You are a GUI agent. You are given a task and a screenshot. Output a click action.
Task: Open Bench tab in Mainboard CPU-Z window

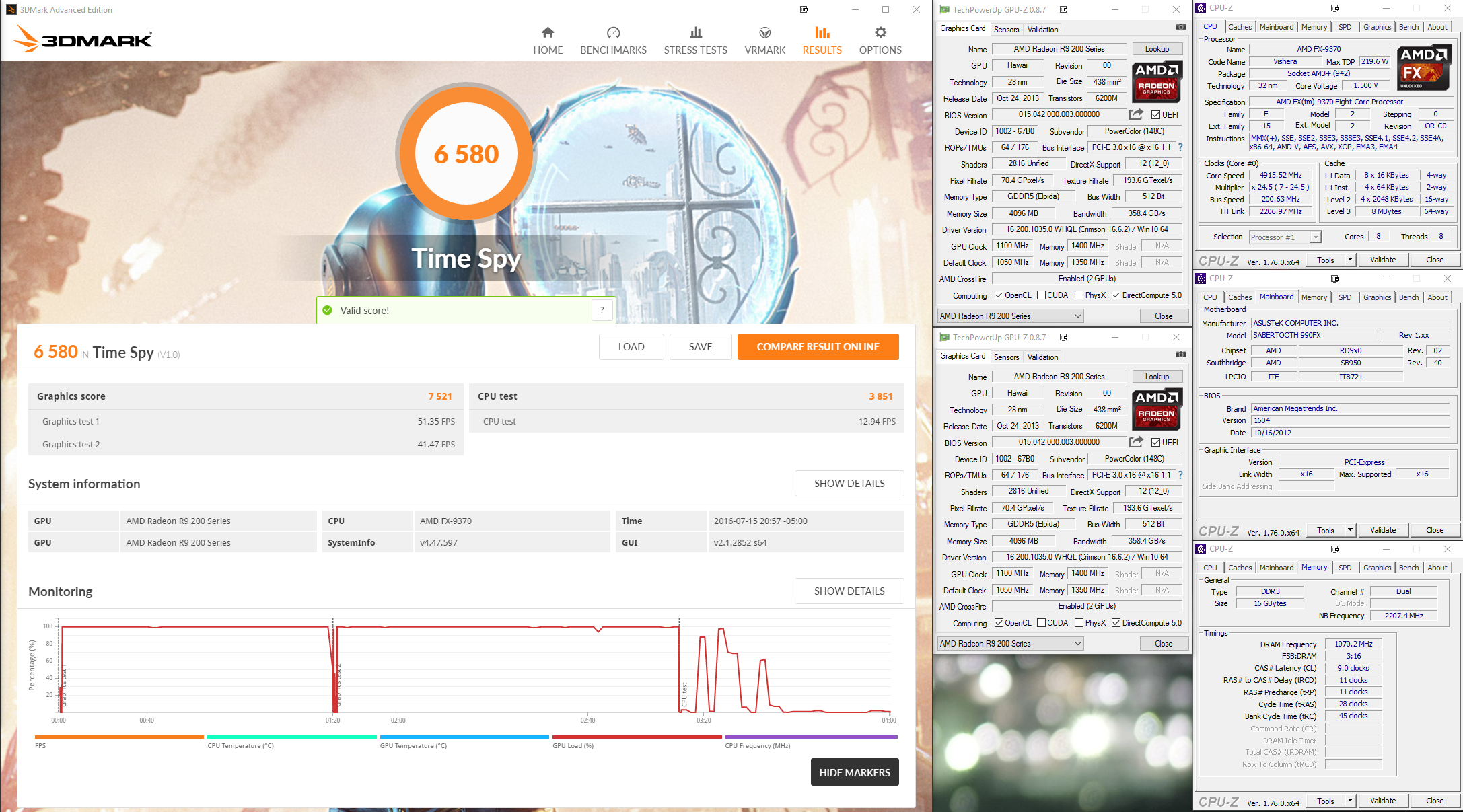(x=1408, y=297)
